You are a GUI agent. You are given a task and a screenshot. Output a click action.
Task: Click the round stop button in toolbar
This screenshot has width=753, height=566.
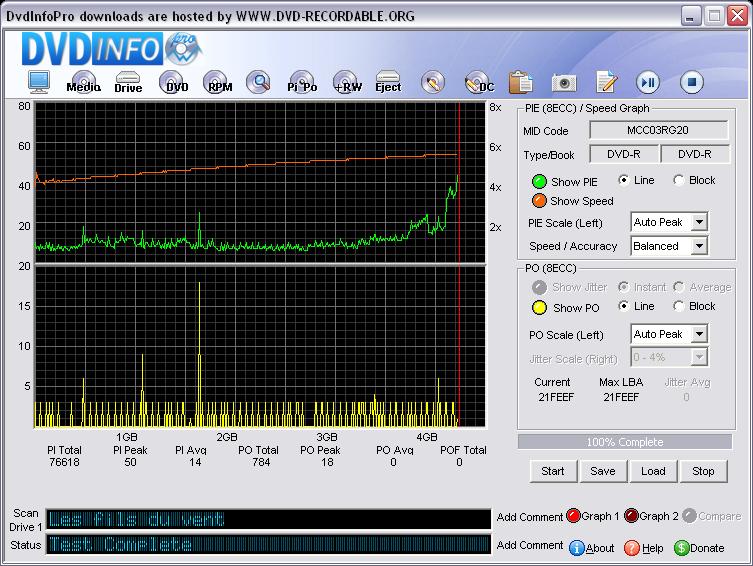(692, 82)
